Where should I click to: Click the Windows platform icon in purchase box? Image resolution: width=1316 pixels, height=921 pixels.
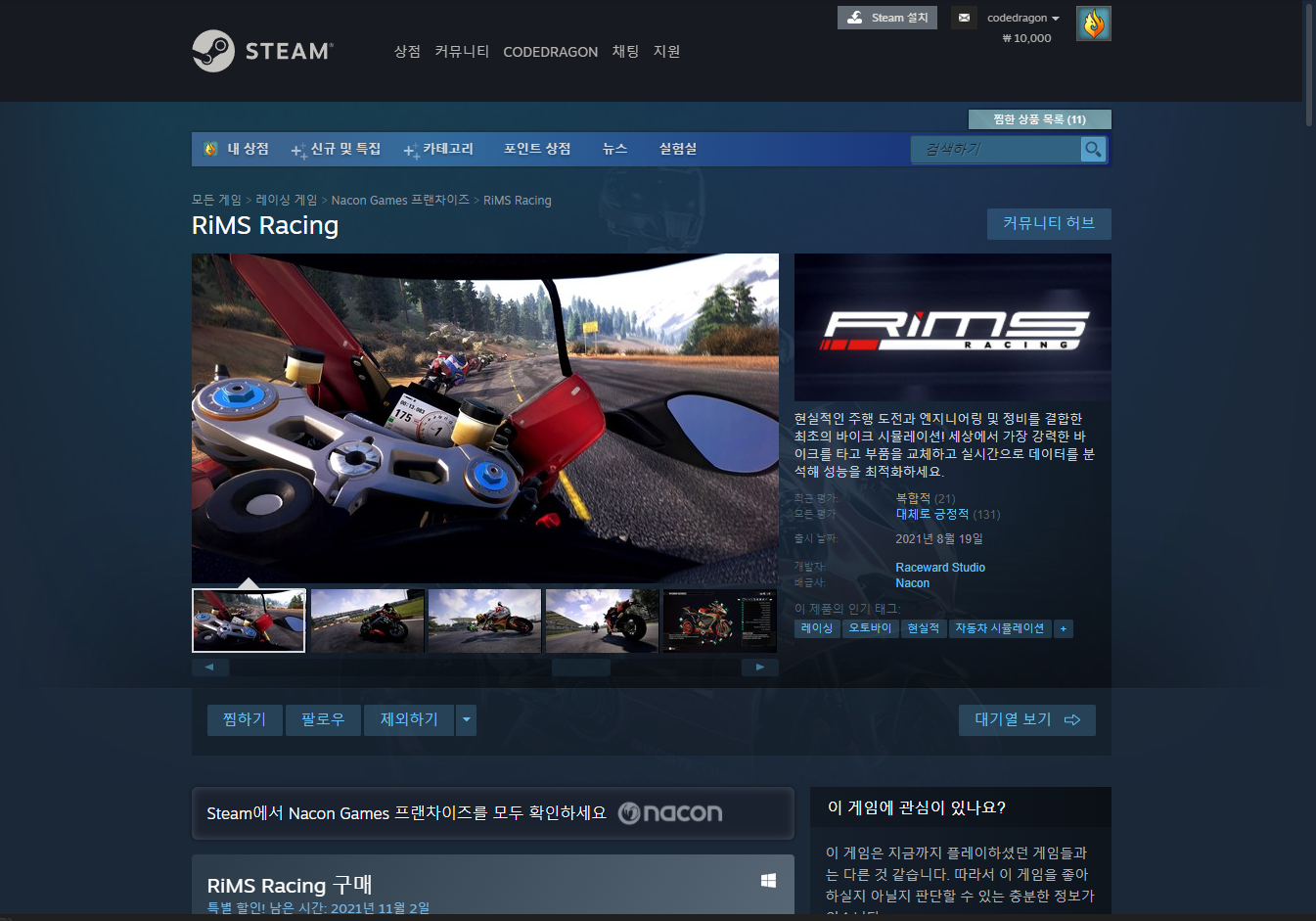point(768,881)
